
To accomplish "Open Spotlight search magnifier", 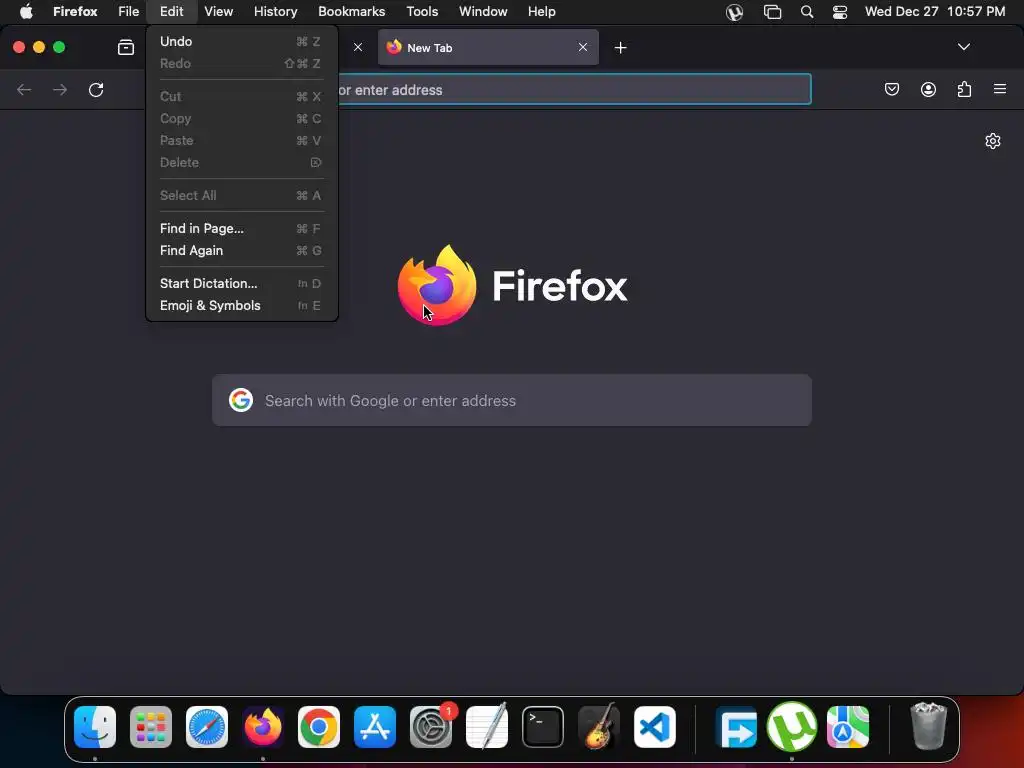I will click(x=807, y=12).
